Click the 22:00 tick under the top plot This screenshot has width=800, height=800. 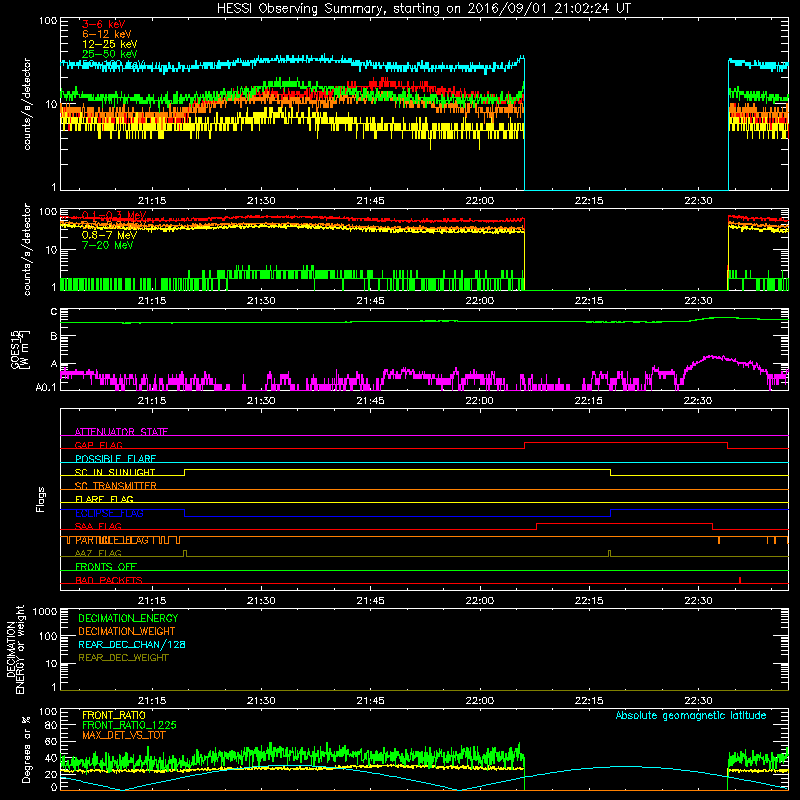coord(480,201)
